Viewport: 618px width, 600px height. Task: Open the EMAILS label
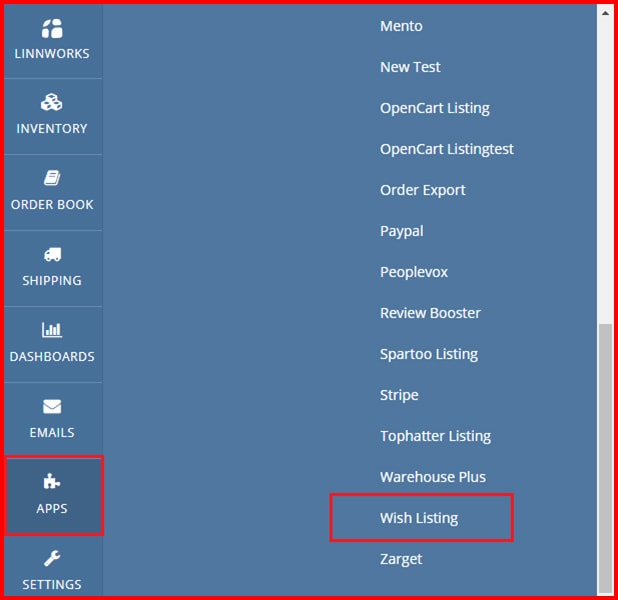(x=52, y=433)
